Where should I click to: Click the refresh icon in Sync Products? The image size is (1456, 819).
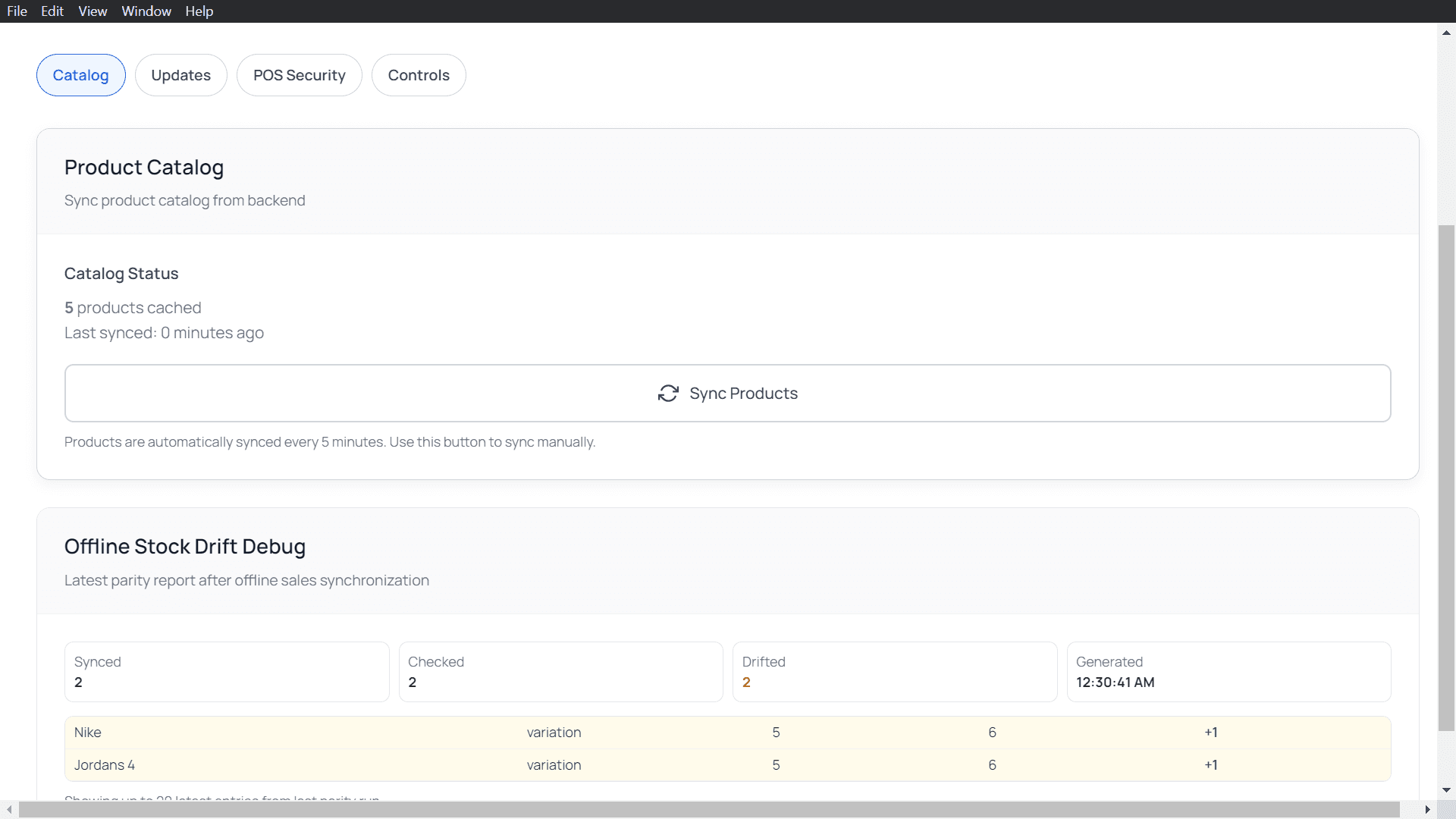[x=668, y=394]
